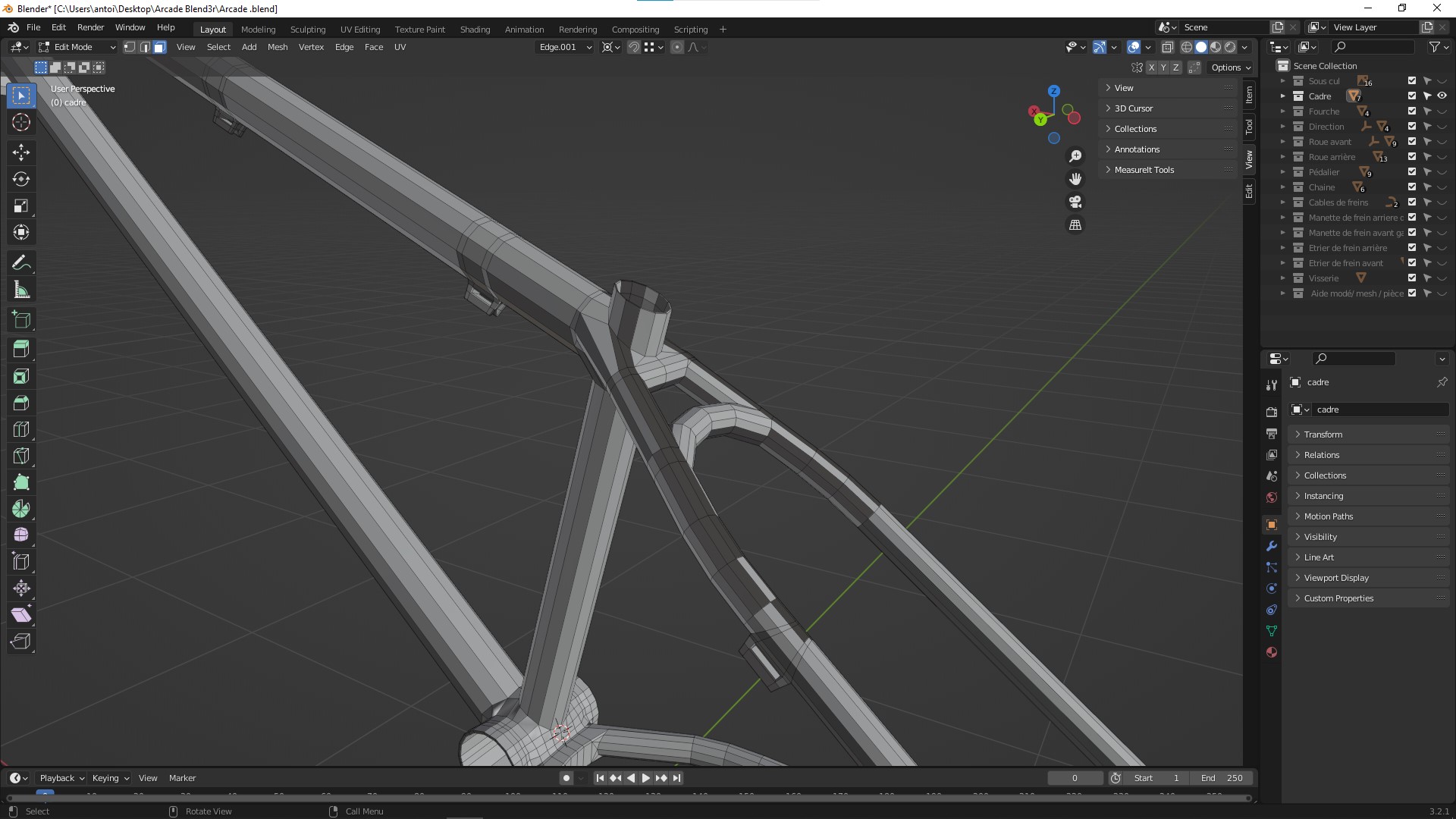Screen dimensions: 1456x819
Task: Select the Rotate tool
Action: (21, 179)
